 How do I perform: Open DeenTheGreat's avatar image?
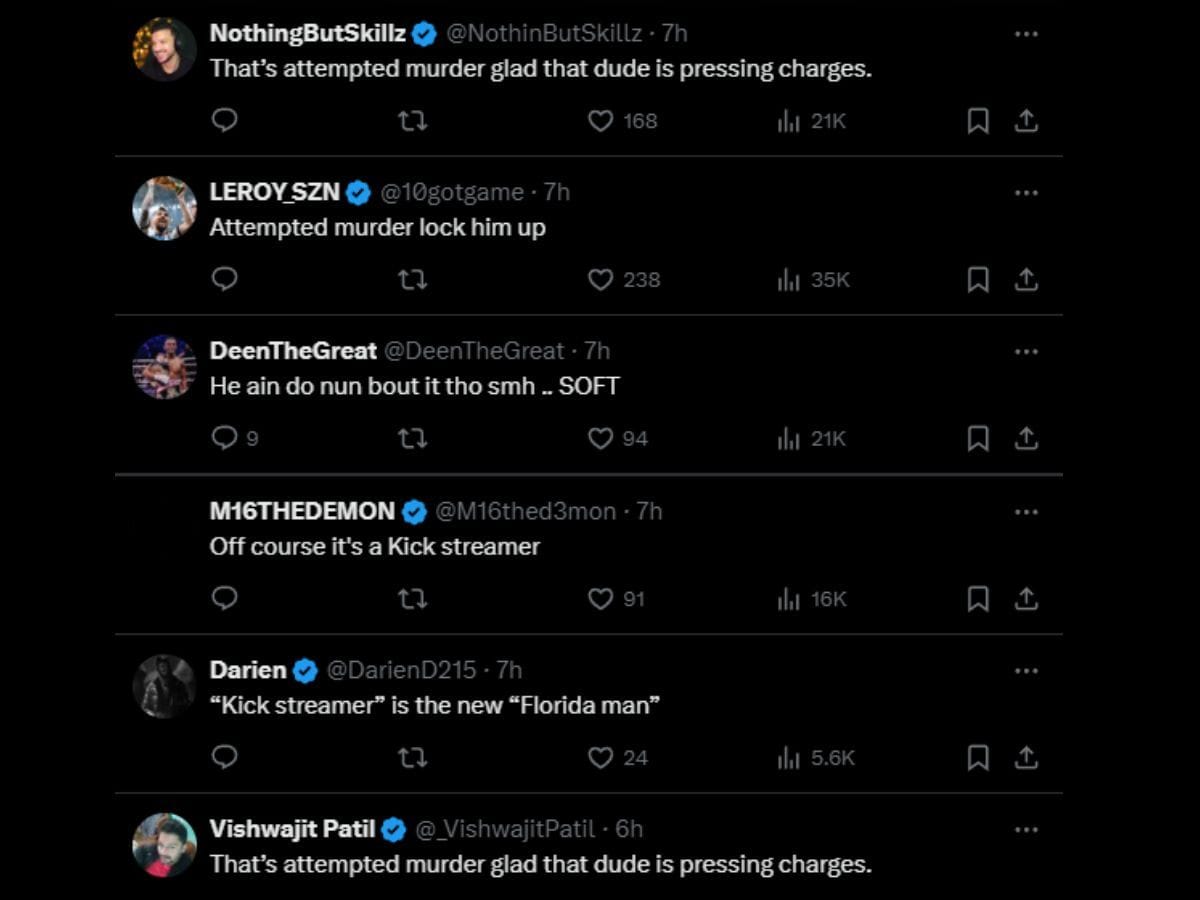(x=164, y=367)
